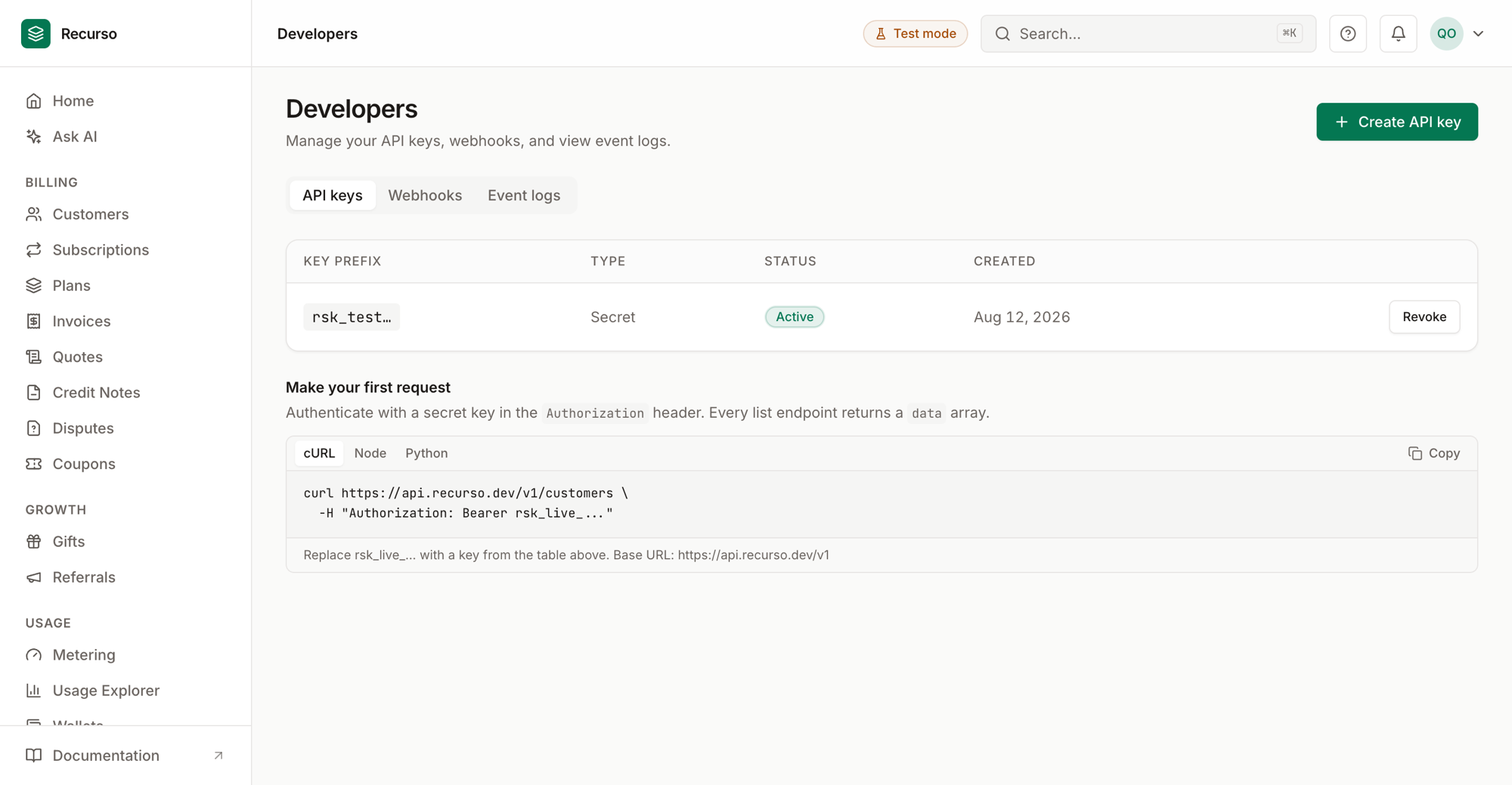Select the cURL code tab
The height and width of the screenshot is (785, 1512).
(319, 453)
